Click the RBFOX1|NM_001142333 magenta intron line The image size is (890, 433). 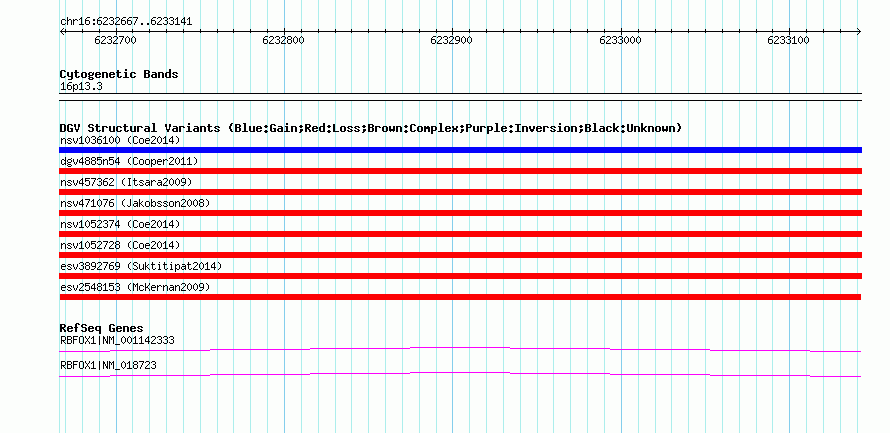(x=460, y=350)
